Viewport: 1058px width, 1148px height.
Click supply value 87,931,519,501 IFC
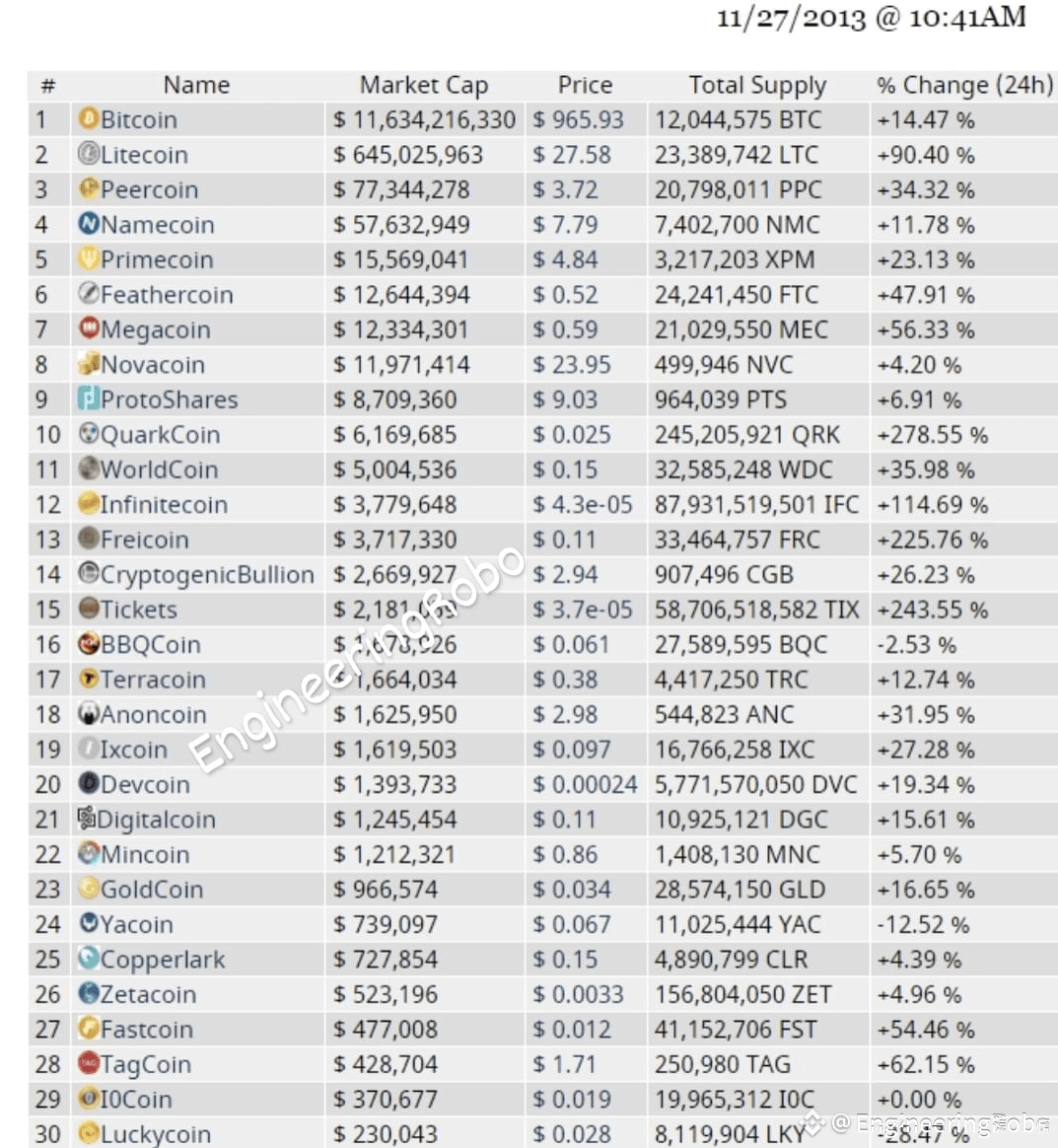756,504
